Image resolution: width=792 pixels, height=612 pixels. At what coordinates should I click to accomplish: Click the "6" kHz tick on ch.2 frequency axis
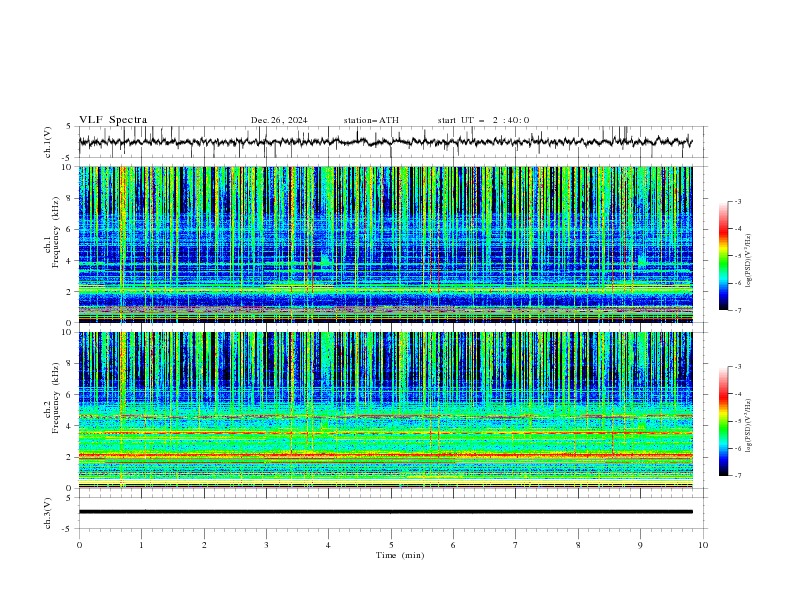70,395
